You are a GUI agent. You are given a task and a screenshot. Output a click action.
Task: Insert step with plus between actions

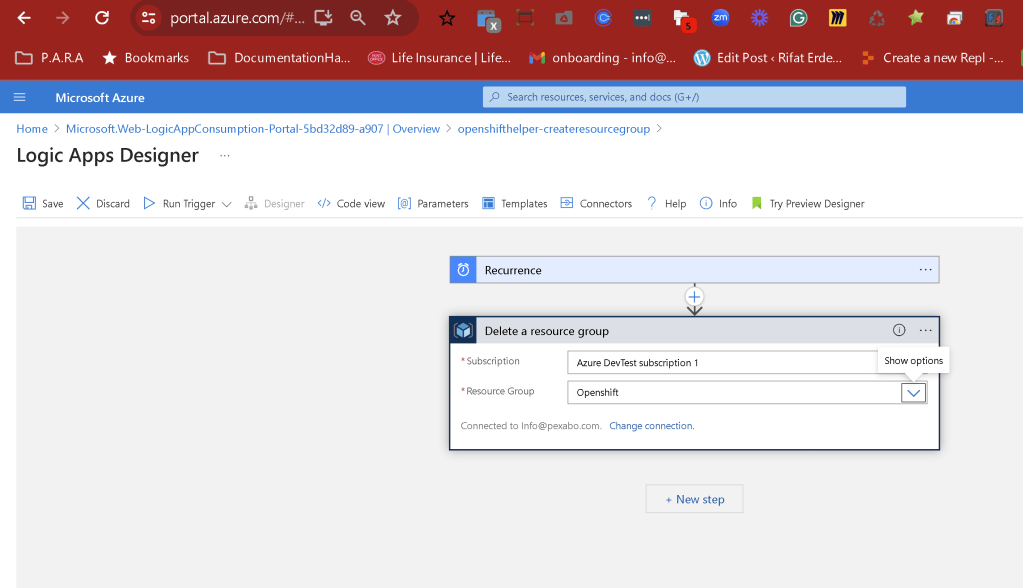694,297
